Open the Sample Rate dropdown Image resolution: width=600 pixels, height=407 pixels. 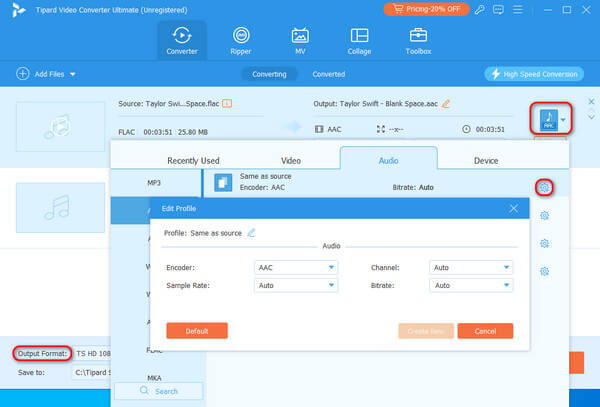click(x=296, y=285)
